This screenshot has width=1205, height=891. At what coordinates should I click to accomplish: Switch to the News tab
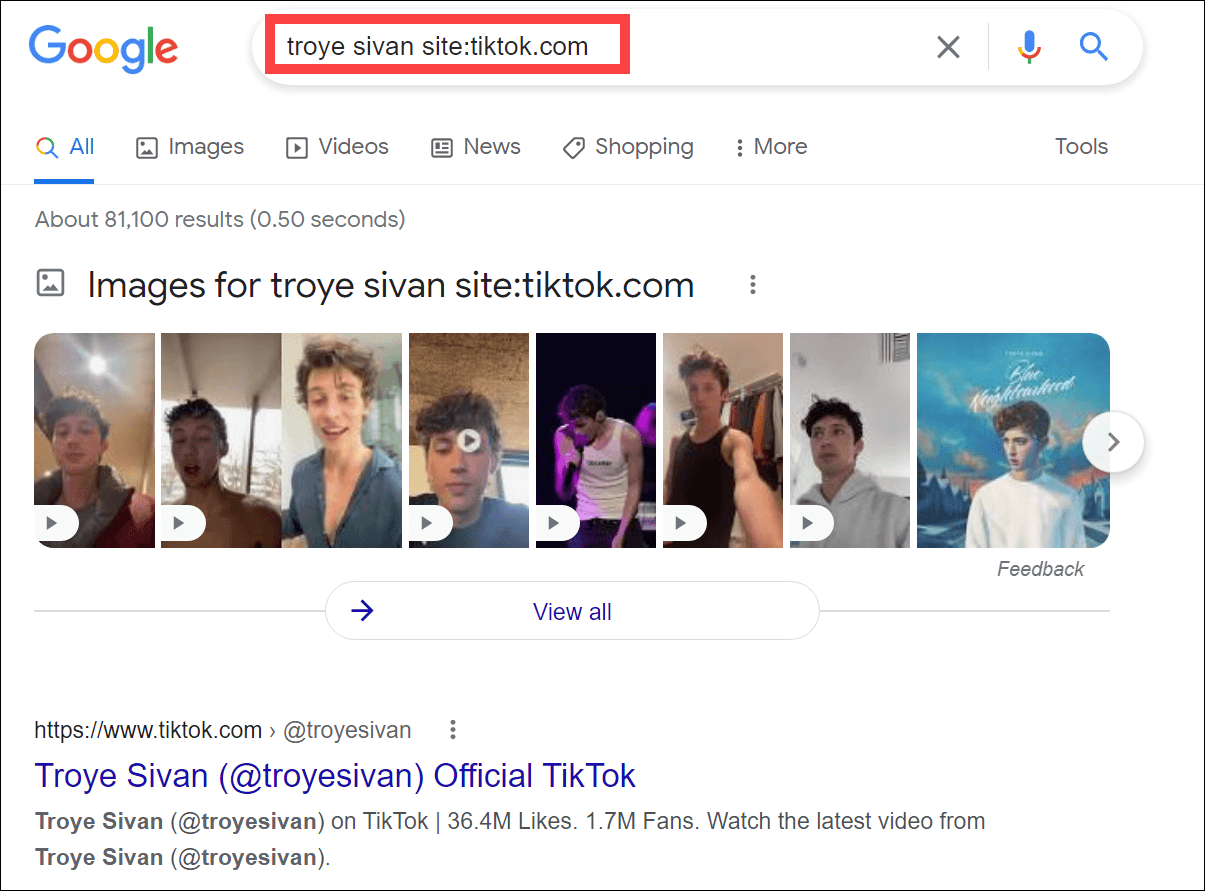point(476,147)
